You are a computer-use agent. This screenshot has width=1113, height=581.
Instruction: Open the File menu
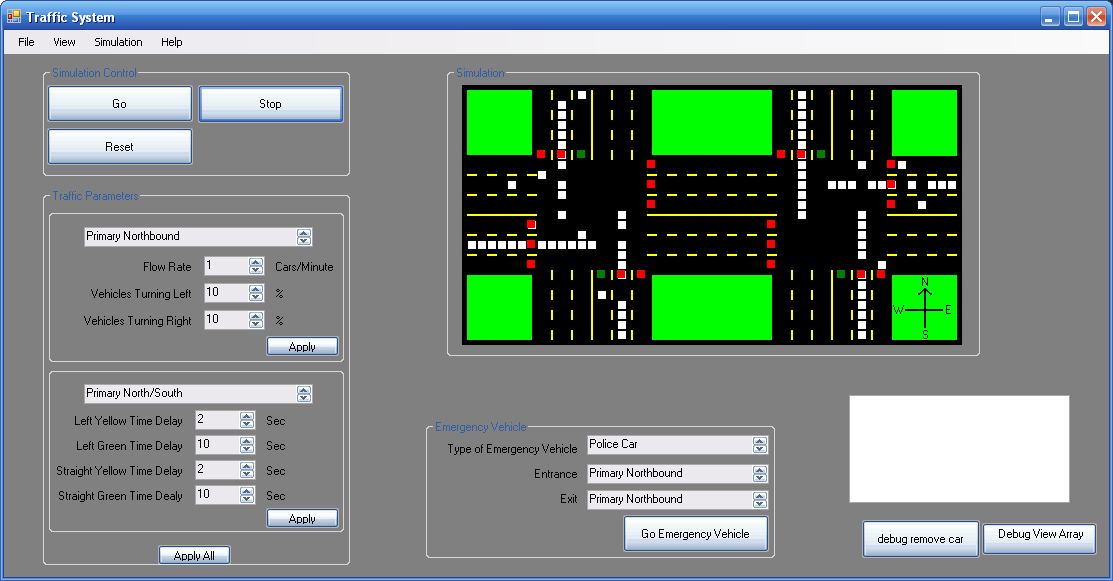[26, 42]
